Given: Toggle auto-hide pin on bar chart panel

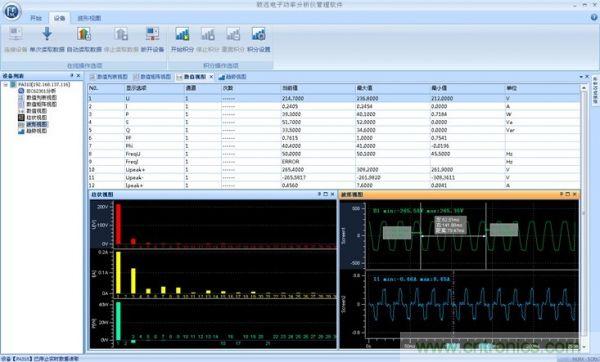Looking at the screenshot, I should [x=319, y=194].
